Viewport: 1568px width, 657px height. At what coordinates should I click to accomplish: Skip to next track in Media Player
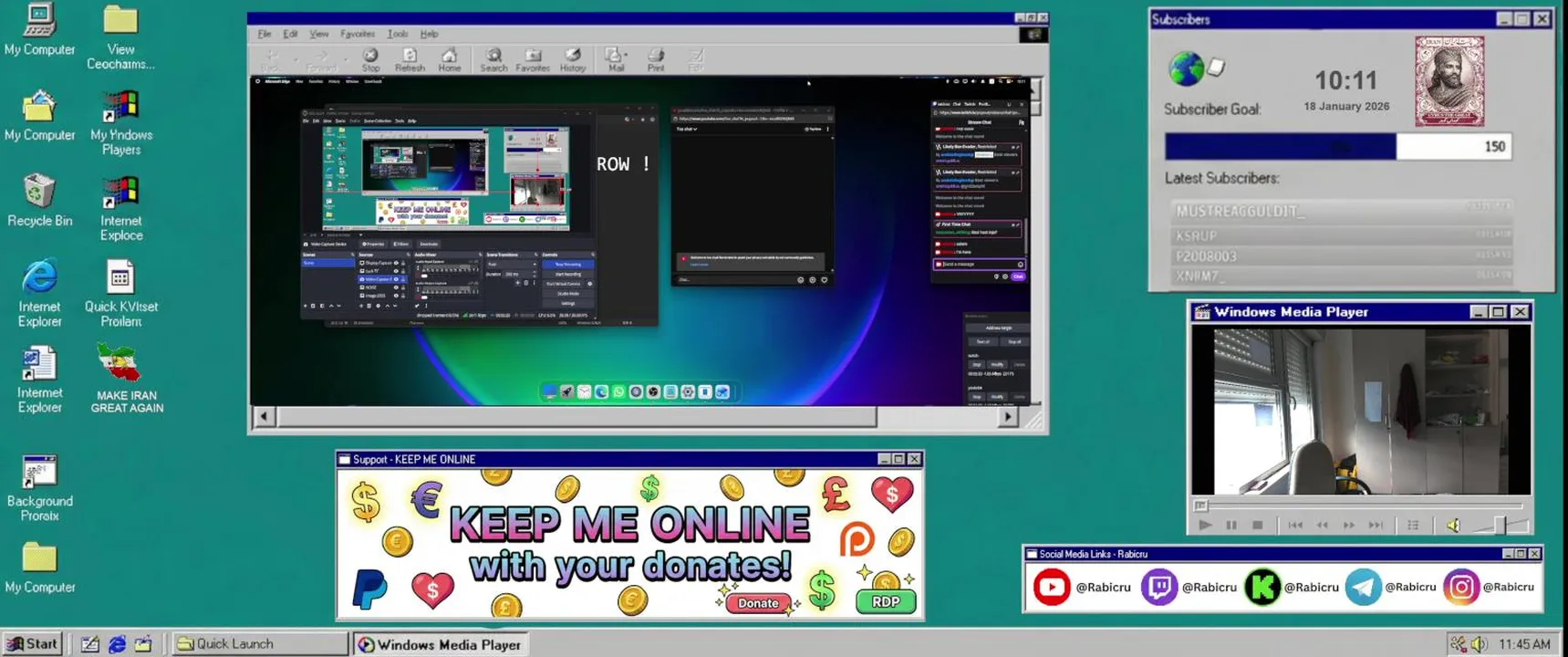coord(1376,525)
